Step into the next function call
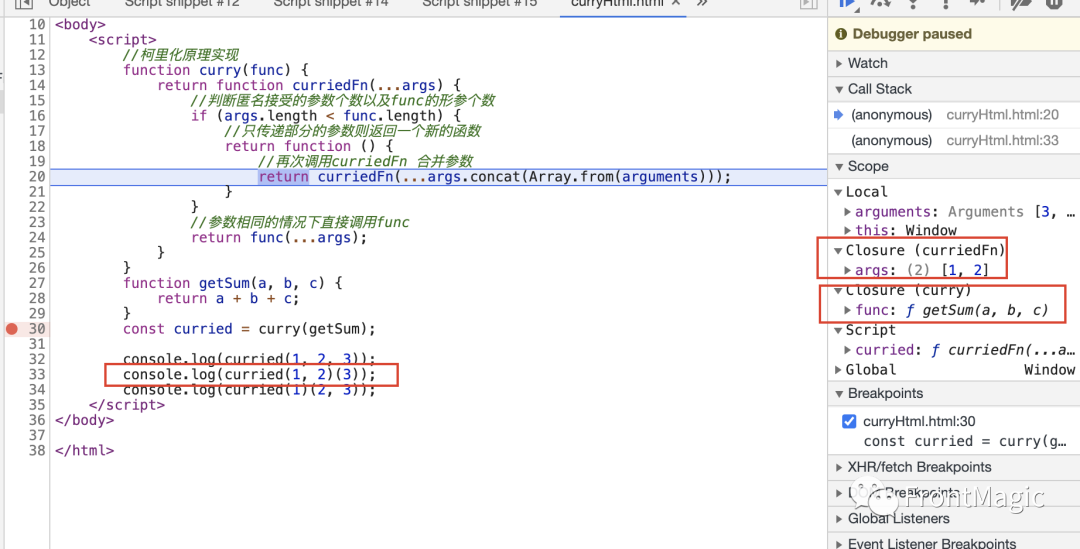 [913, 3]
